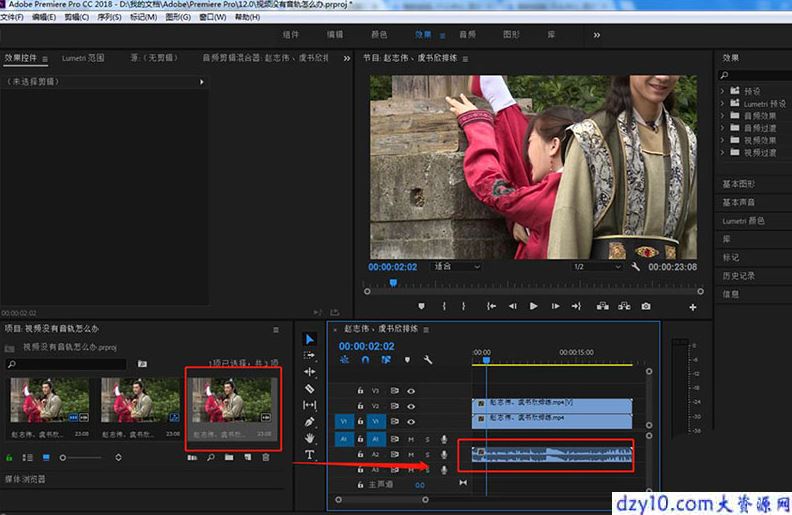792x515 pixels.
Task: Select the Hand tool
Action: (310, 438)
